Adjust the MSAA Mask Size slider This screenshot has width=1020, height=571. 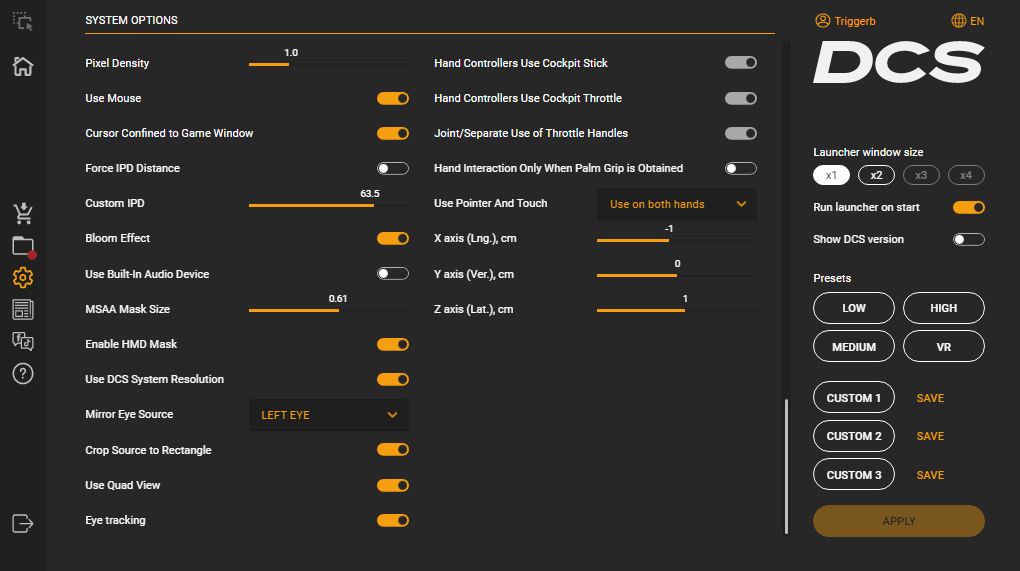329,311
